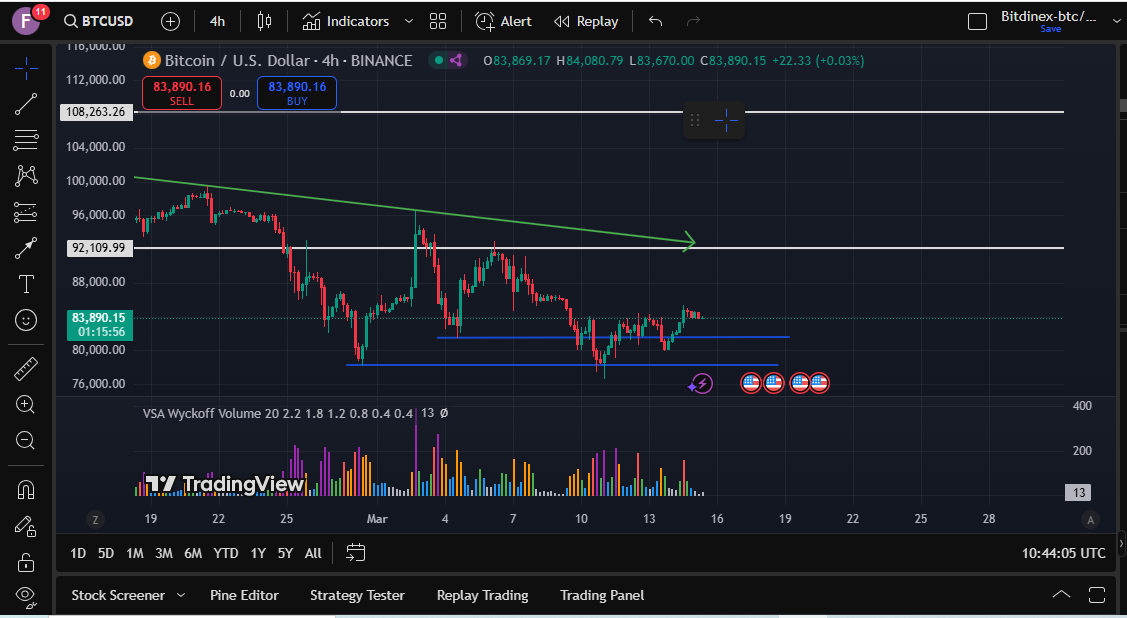Open the Fibonacci retracement tools
Viewport: 1127px width, 618px height.
(26, 140)
